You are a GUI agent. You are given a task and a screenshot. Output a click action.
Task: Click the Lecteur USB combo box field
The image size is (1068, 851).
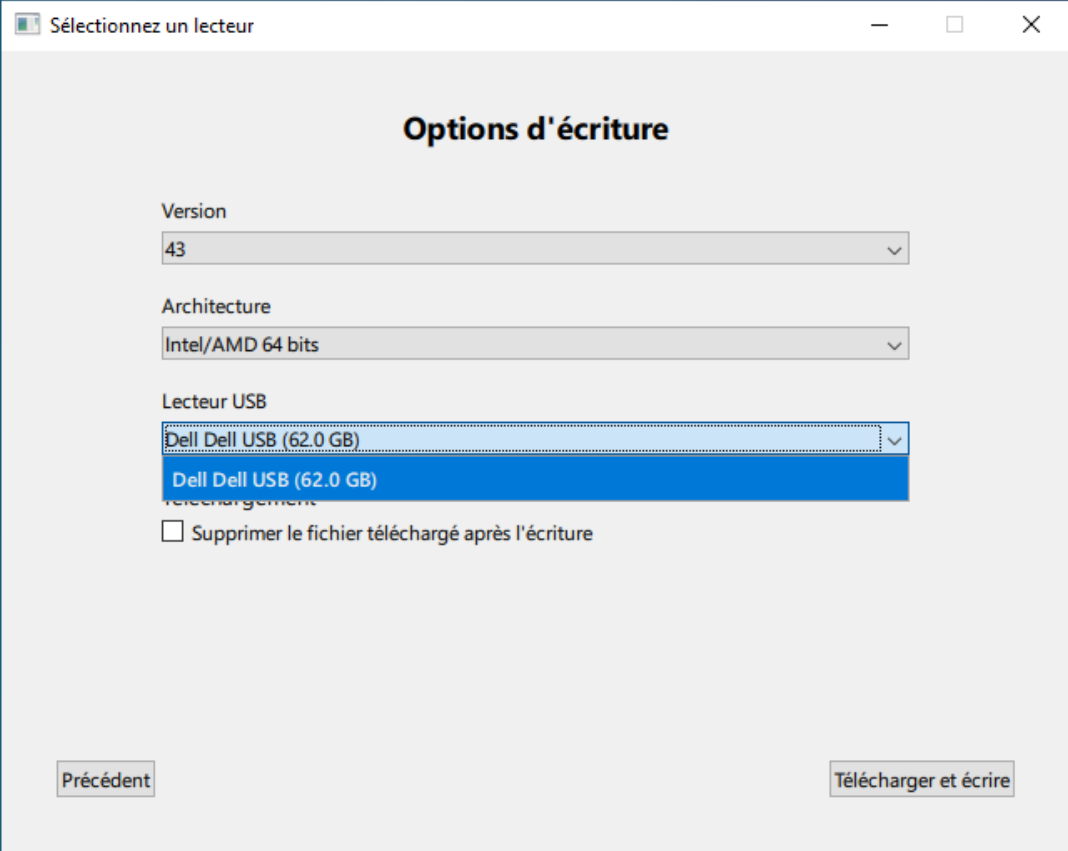(x=520, y=439)
